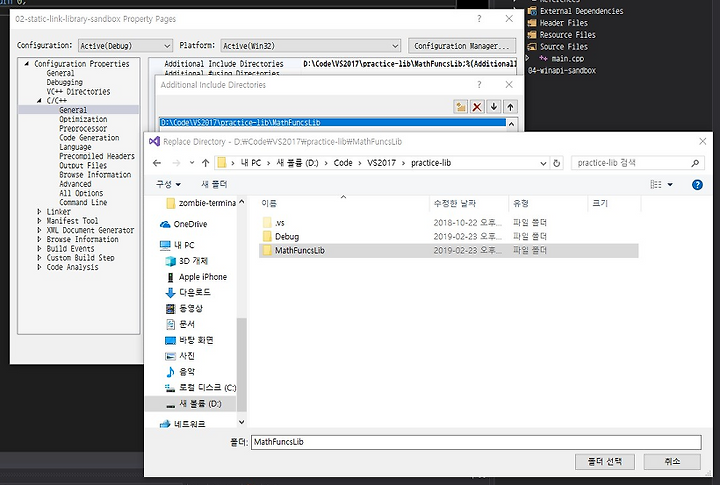The width and height of the screenshot is (720, 485).
Task: Go back in Replace Directory dialog
Action: click(157, 163)
